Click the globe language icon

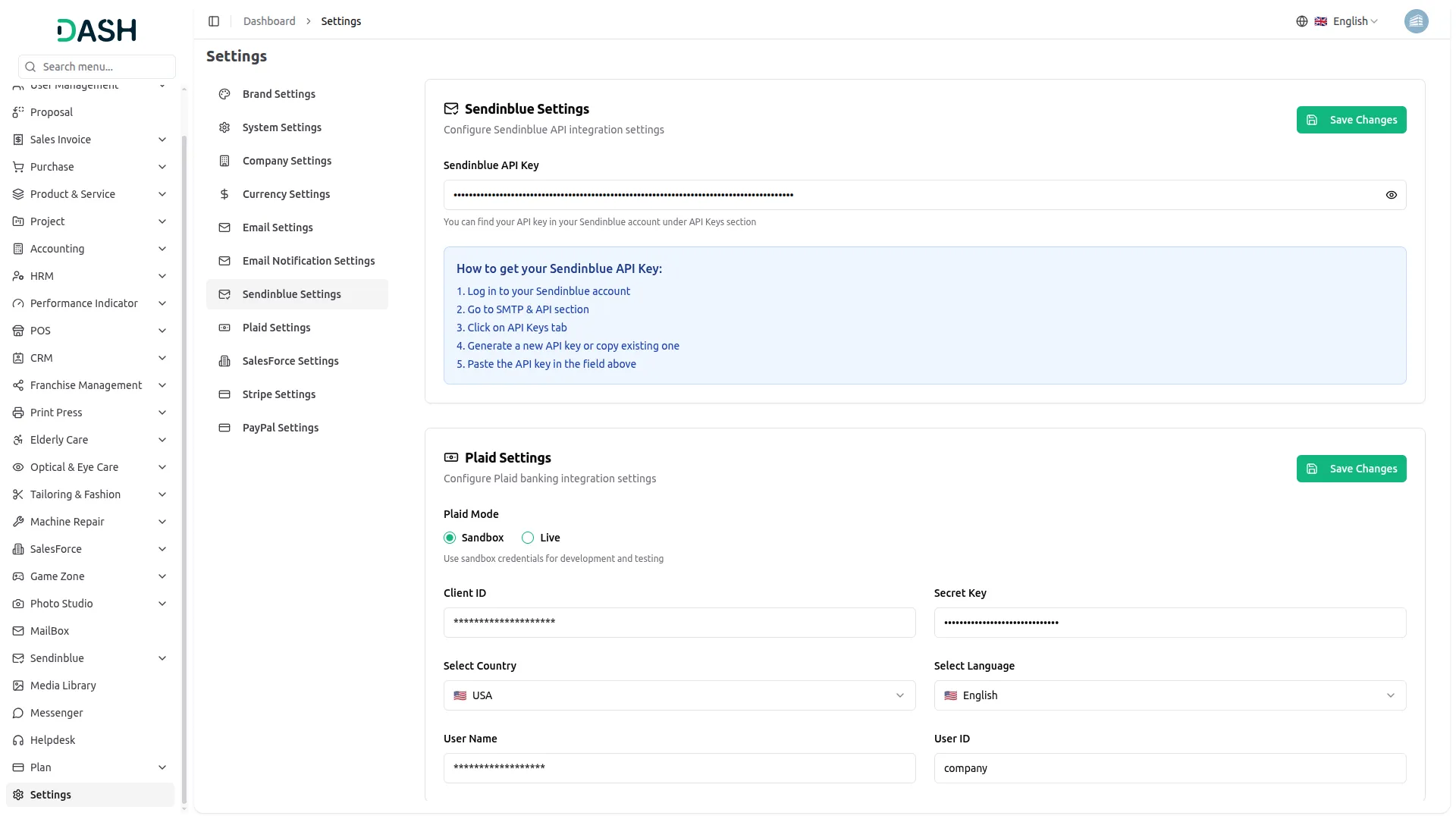[1301, 21]
